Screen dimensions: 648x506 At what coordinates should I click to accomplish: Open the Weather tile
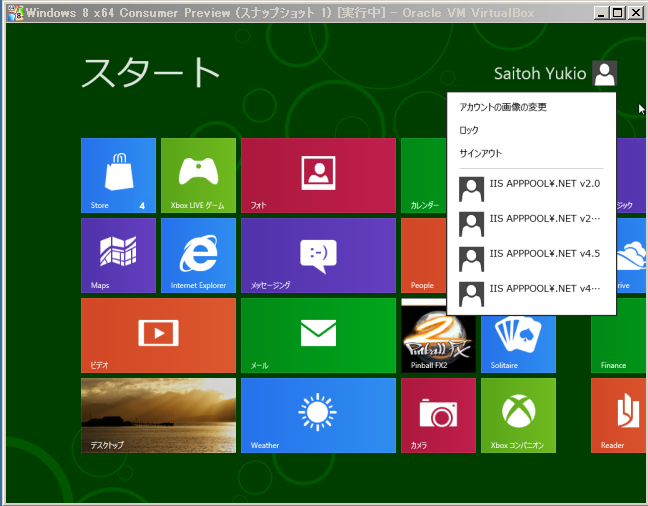[x=318, y=415]
